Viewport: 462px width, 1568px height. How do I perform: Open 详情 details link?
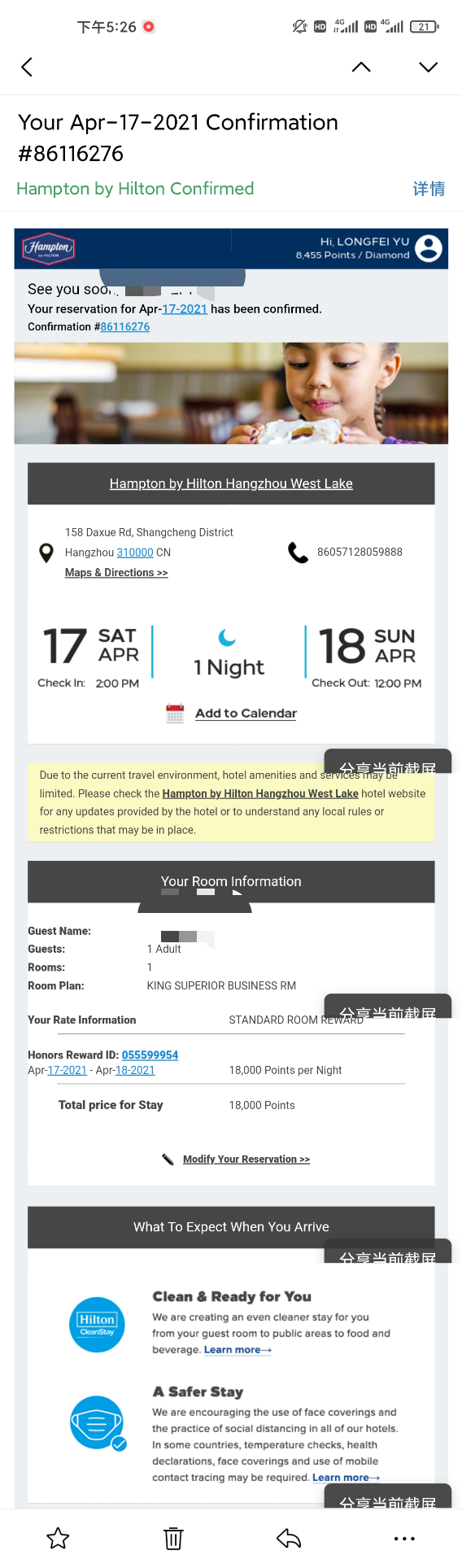429,189
